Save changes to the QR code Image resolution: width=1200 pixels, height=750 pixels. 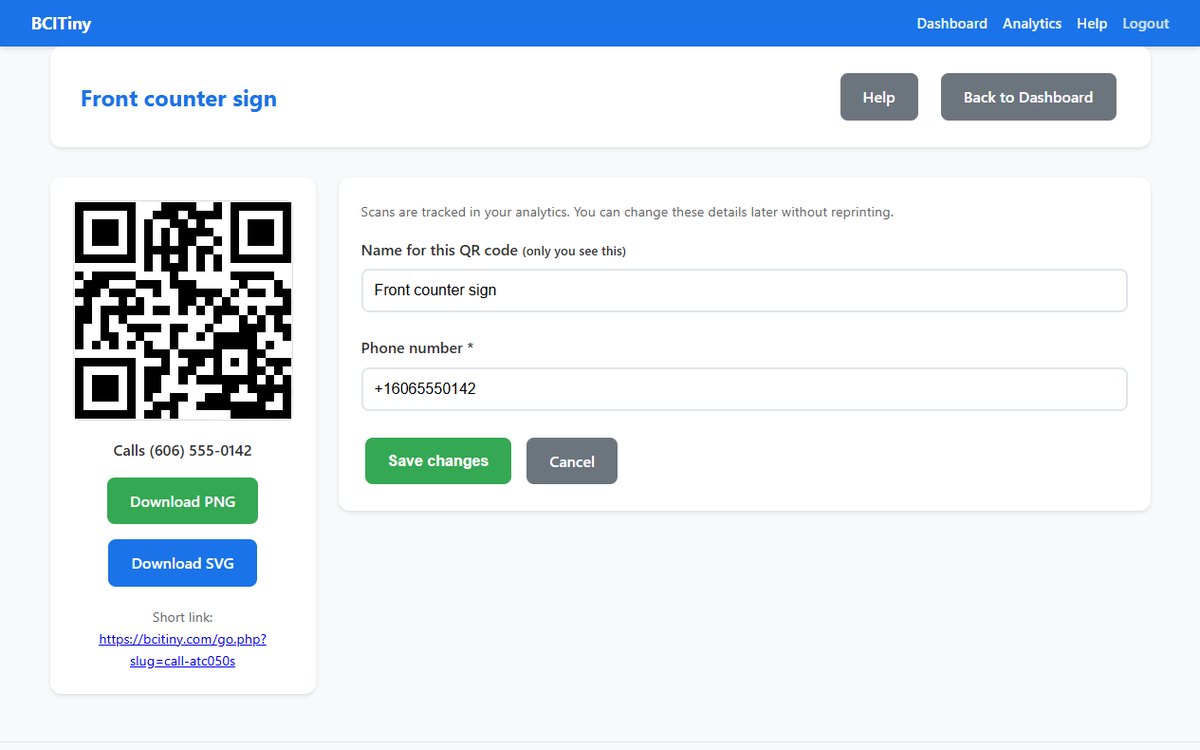(438, 461)
